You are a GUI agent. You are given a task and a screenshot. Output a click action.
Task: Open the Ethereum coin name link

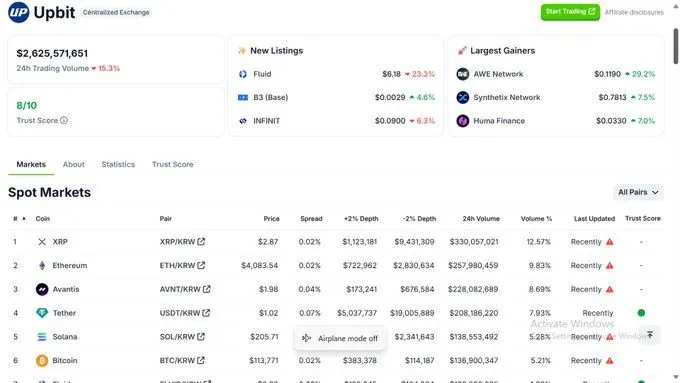coord(70,265)
